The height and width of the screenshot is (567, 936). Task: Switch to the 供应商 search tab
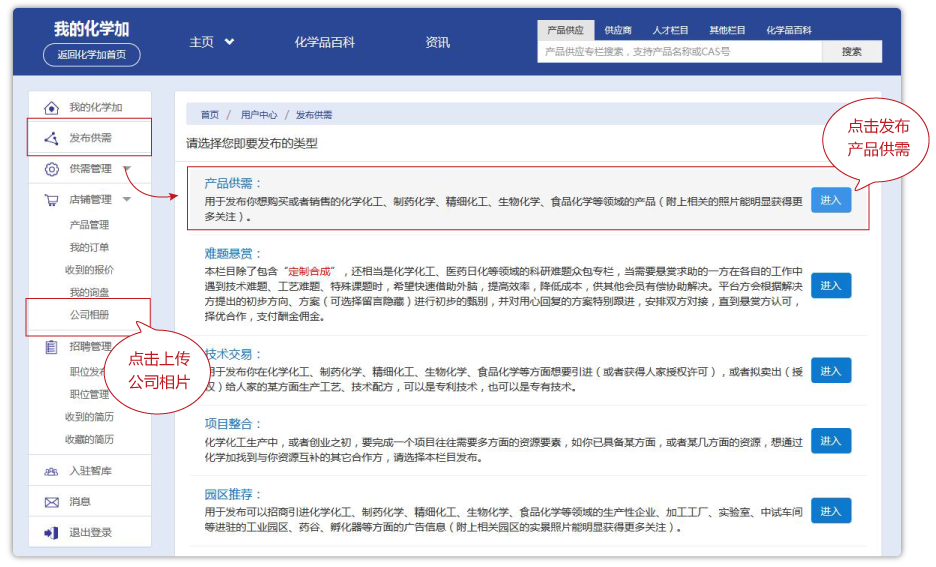(x=618, y=31)
